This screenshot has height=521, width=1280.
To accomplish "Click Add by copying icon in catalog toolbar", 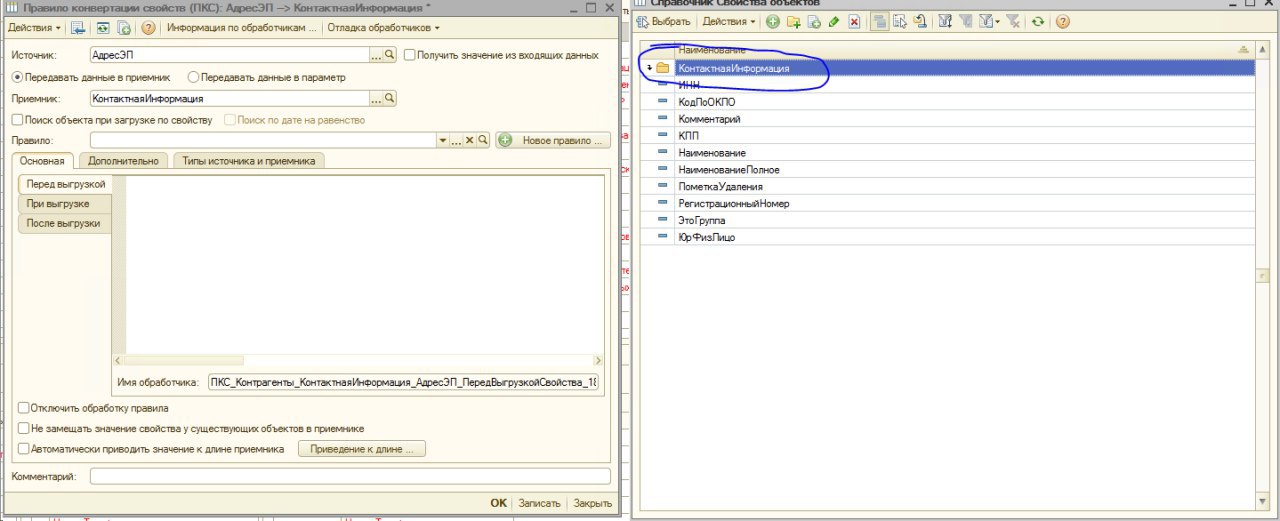I will coord(814,21).
